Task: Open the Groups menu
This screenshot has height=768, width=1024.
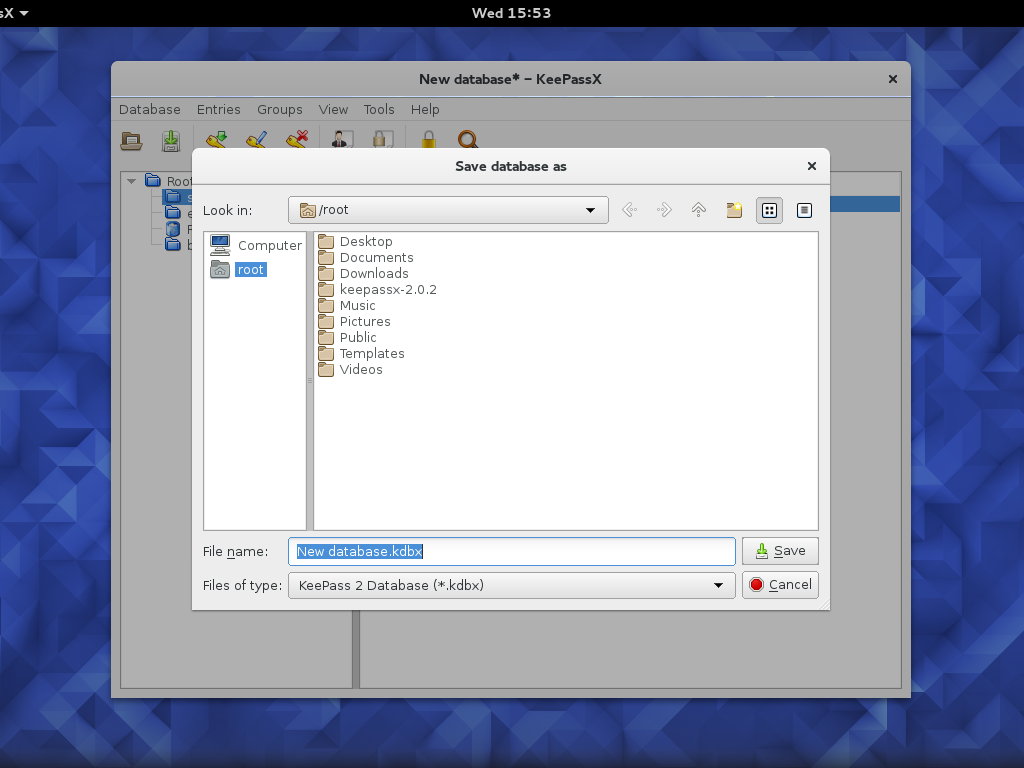Action: tap(280, 110)
